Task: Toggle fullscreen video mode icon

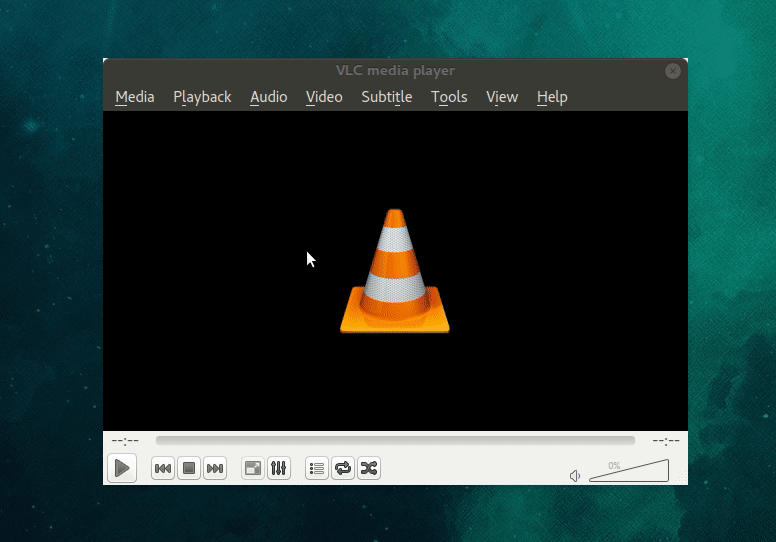Action: pos(253,468)
